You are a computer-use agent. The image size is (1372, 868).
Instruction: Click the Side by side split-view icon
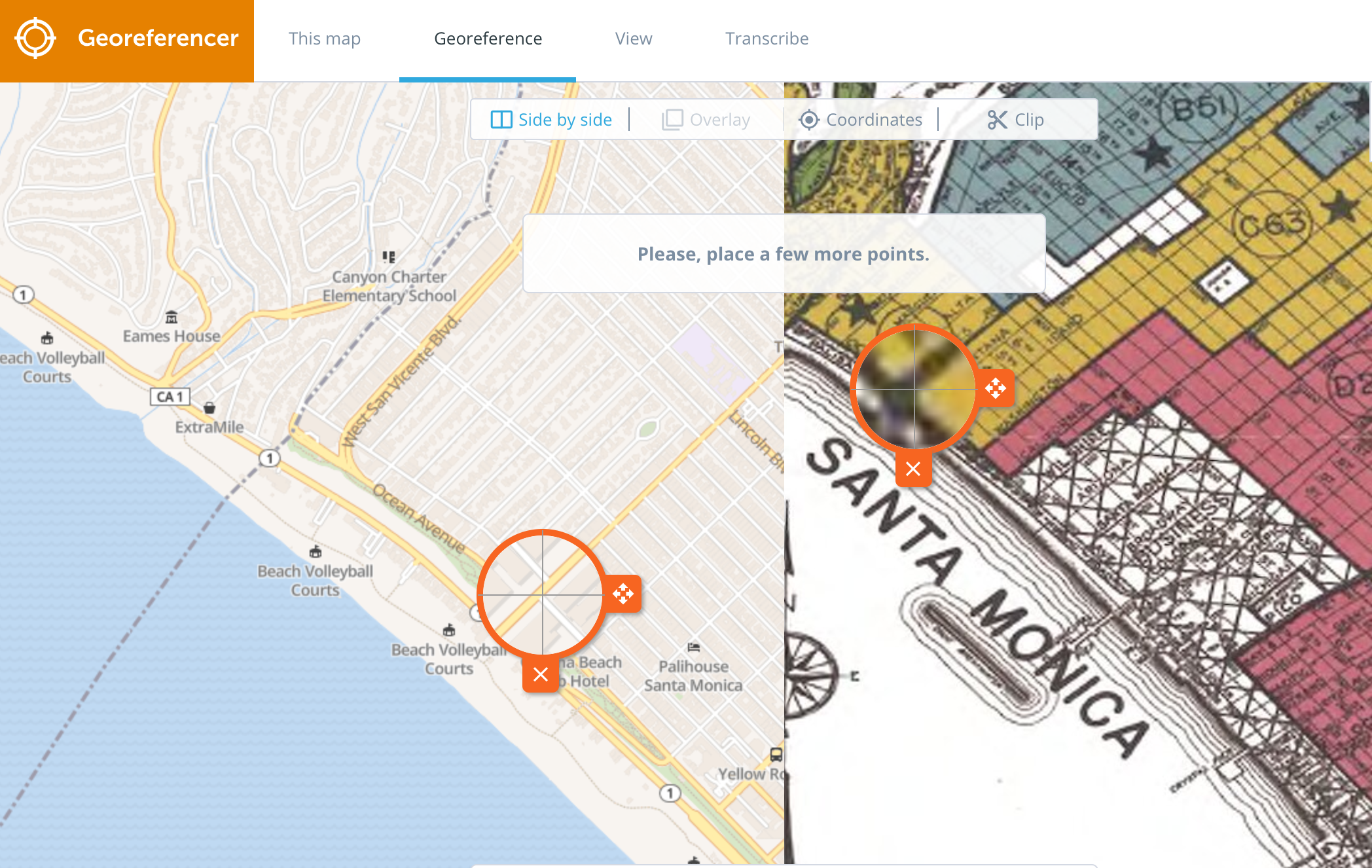tap(501, 120)
